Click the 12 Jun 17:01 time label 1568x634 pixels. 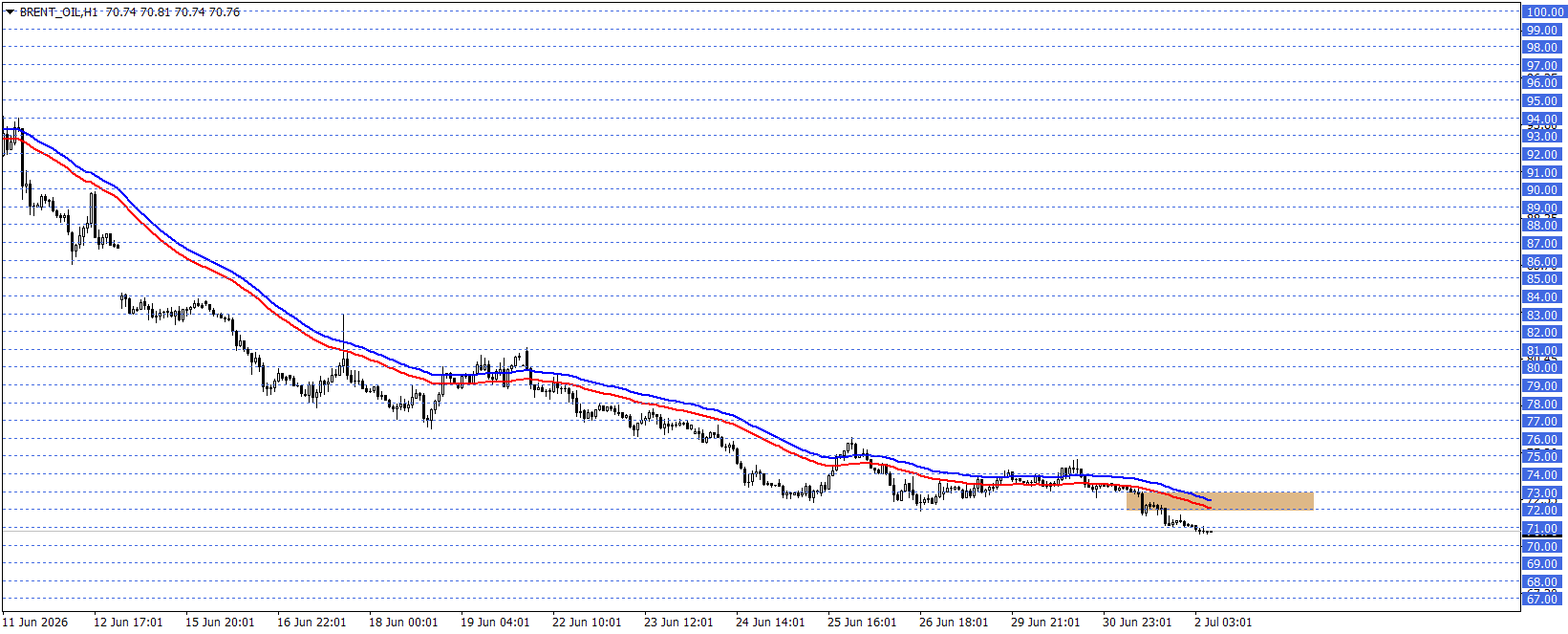coord(128,623)
